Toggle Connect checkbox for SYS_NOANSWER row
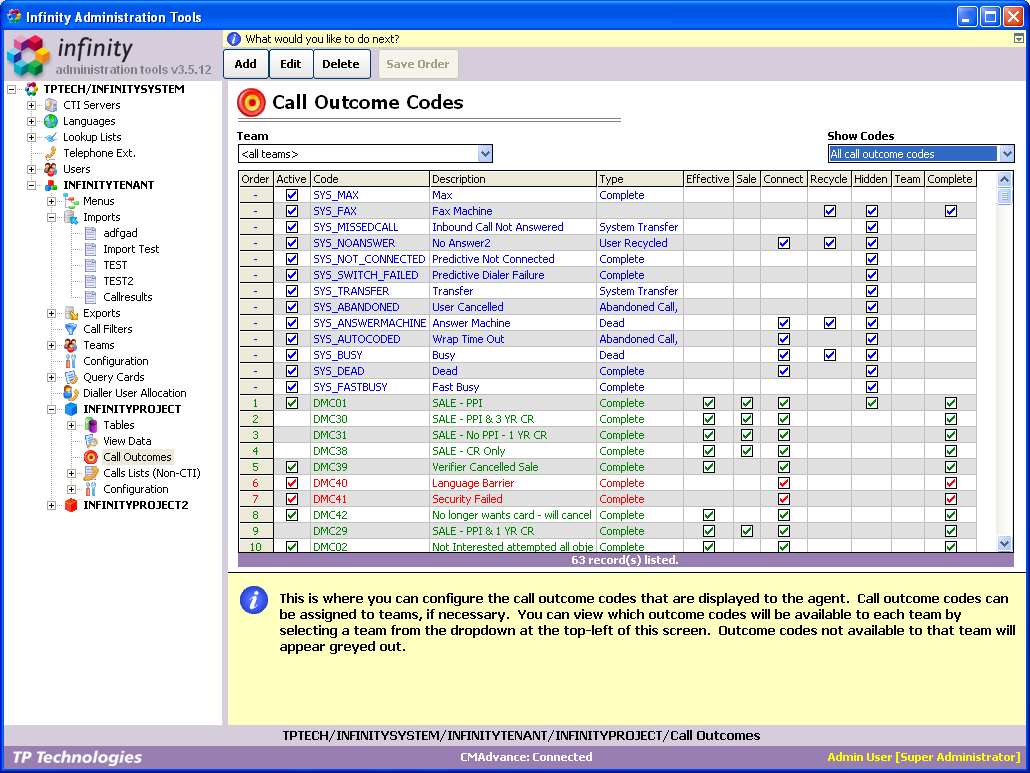 pyautogui.click(x=784, y=243)
